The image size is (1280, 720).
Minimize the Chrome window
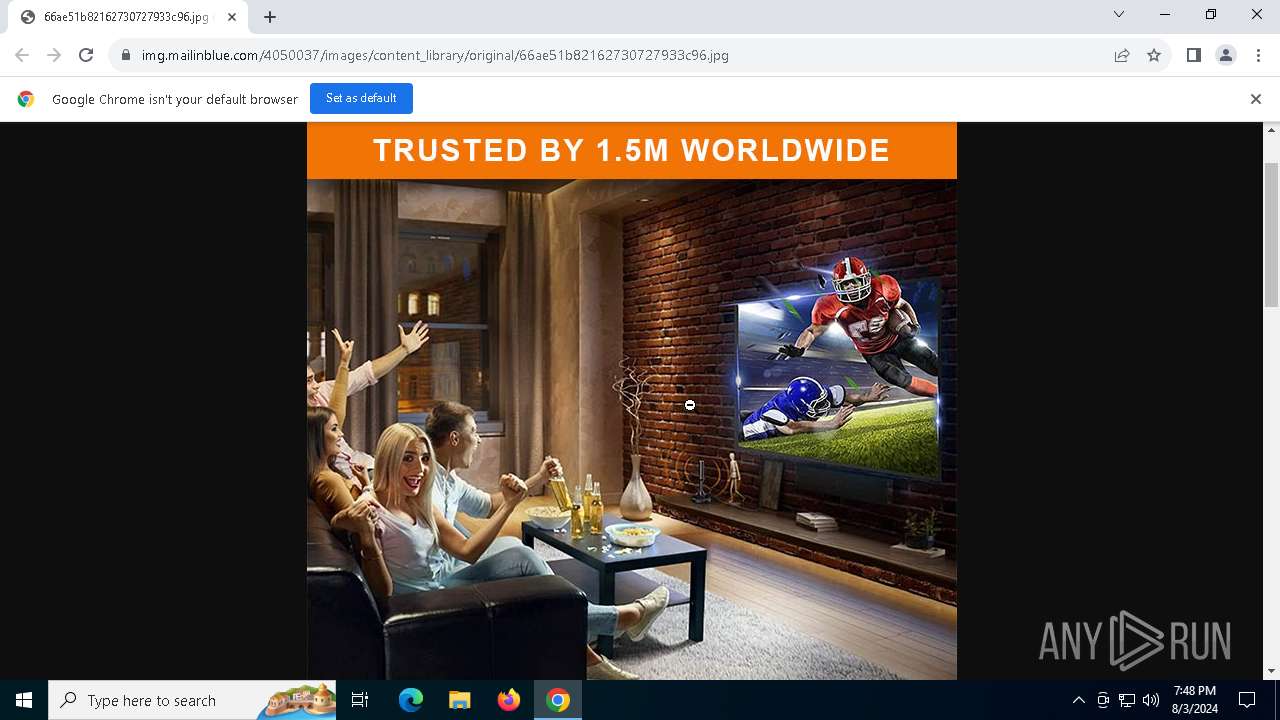(1165, 14)
